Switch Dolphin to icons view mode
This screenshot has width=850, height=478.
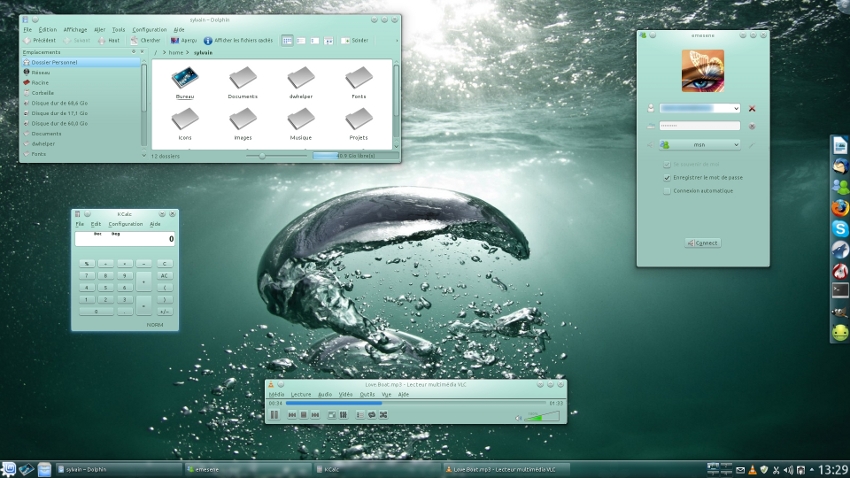287,41
